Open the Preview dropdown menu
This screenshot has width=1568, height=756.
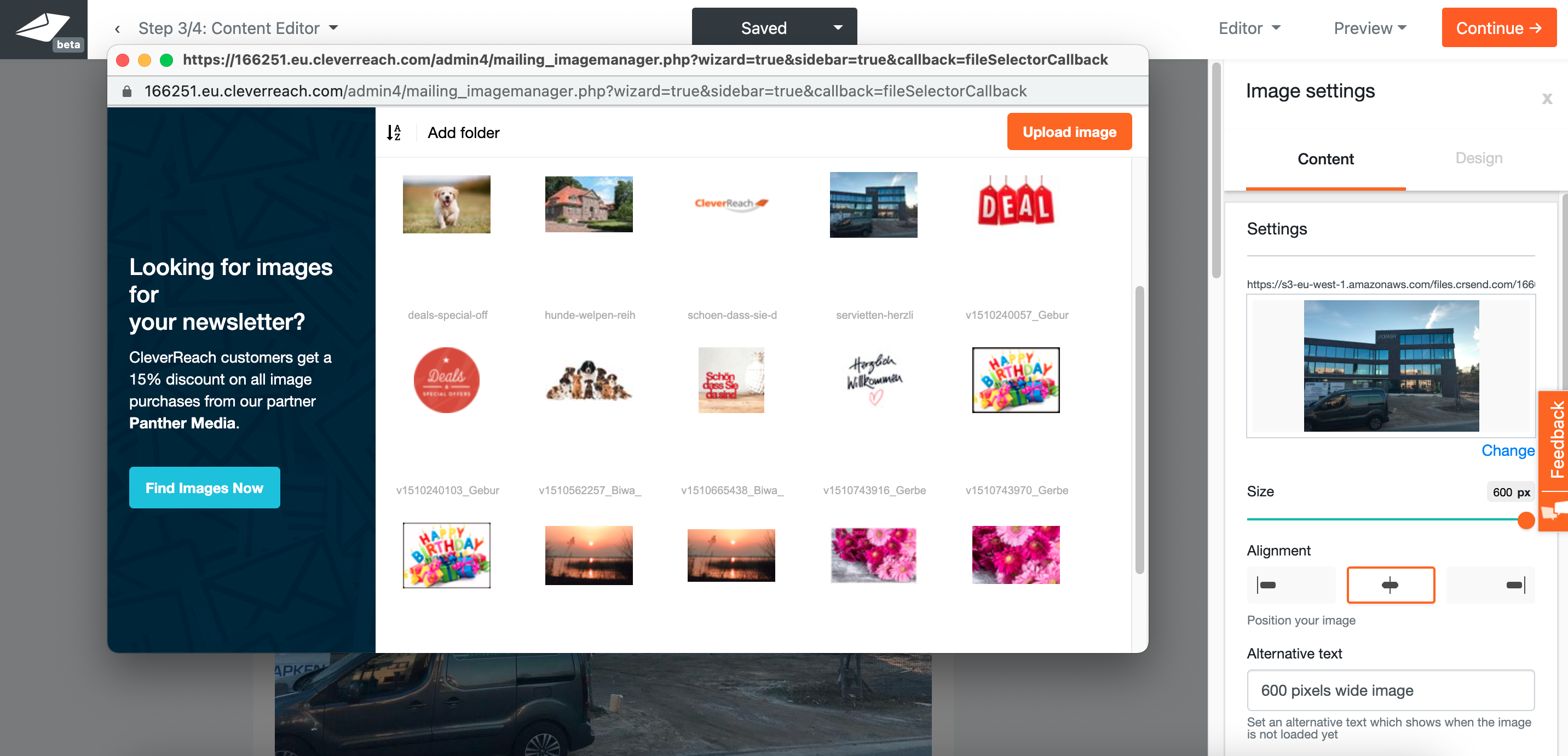pyautogui.click(x=1370, y=28)
